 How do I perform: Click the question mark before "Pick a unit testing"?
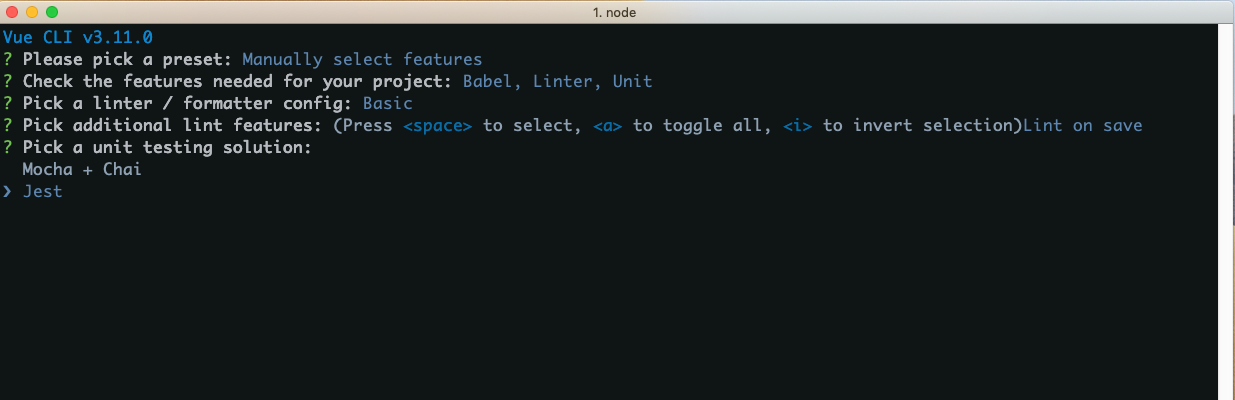(8, 148)
